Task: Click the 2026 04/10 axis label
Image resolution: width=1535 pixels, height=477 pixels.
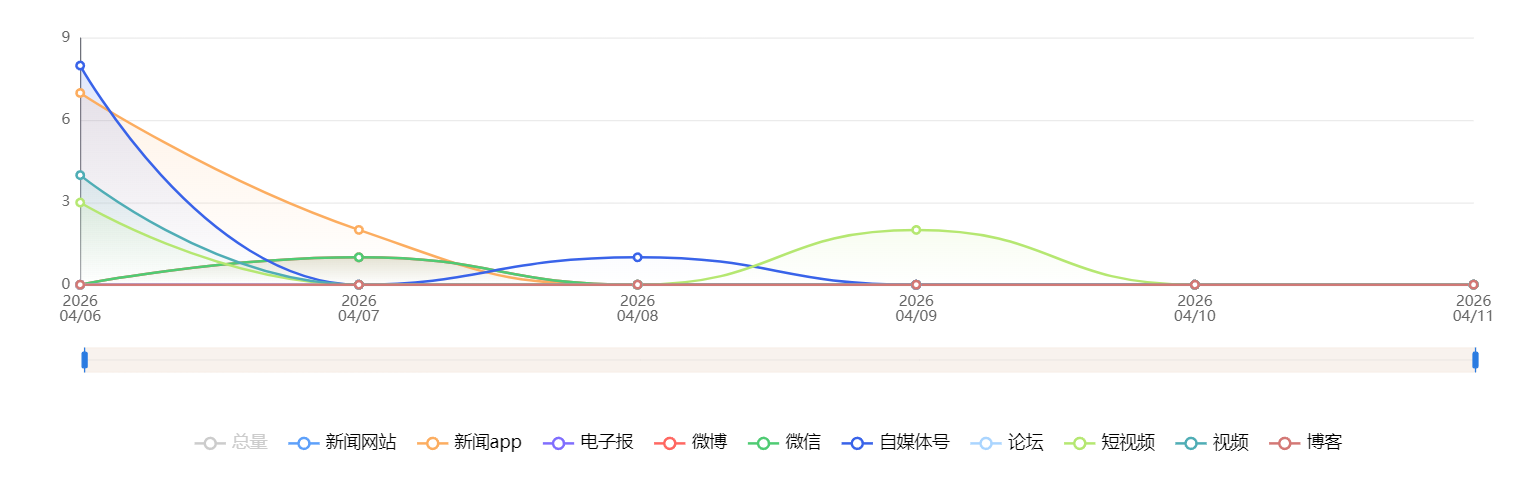Action: tap(1194, 308)
